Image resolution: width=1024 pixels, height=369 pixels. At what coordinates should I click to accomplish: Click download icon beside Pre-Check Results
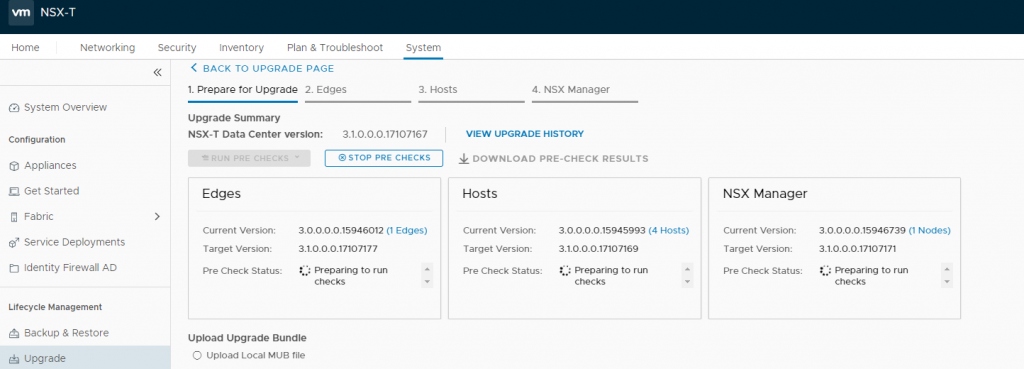click(x=464, y=159)
